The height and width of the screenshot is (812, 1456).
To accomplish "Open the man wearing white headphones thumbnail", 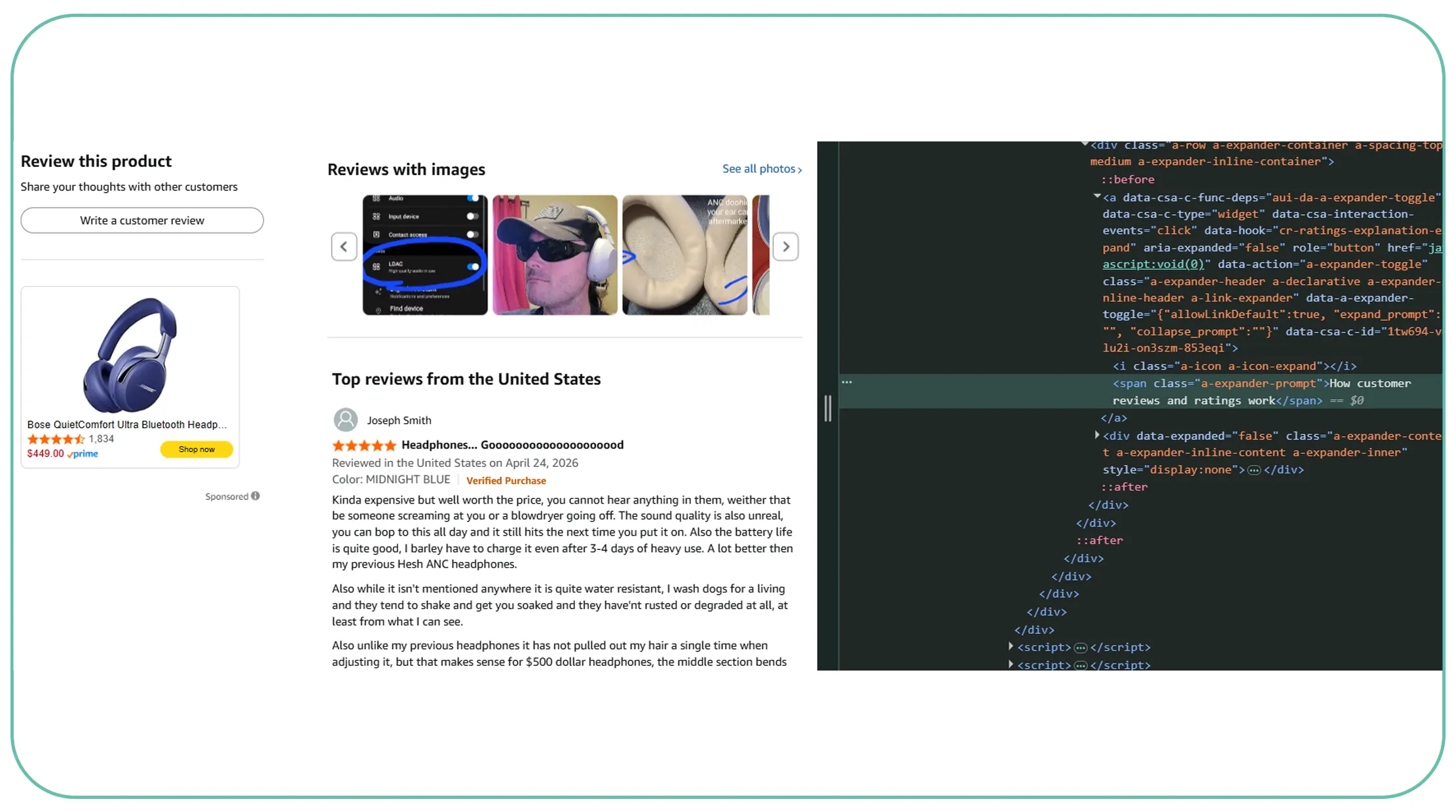I will (x=555, y=255).
